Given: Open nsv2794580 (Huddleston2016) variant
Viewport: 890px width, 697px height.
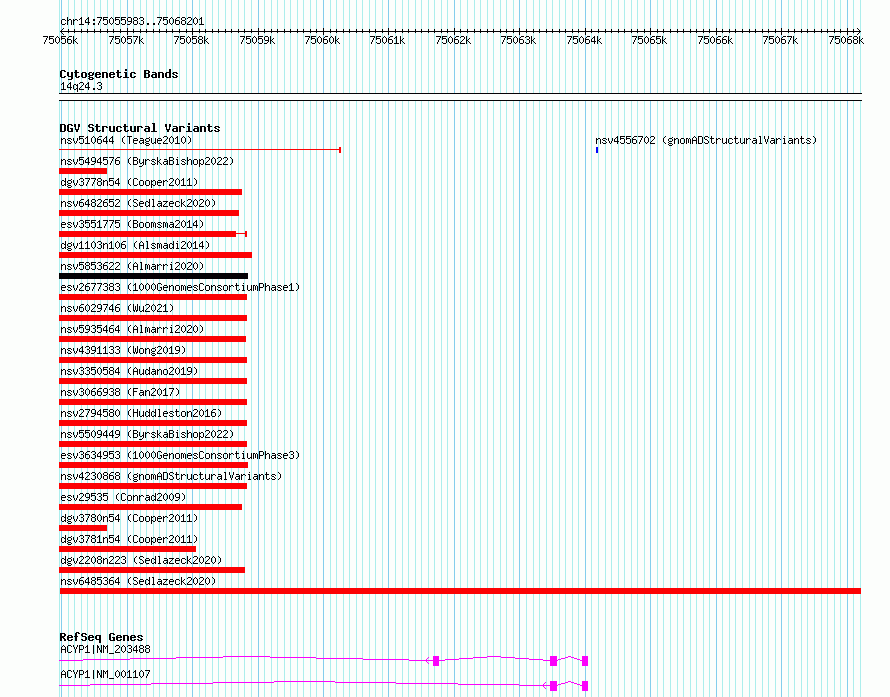Looking at the screenshot, I should (x=141, y=413).
